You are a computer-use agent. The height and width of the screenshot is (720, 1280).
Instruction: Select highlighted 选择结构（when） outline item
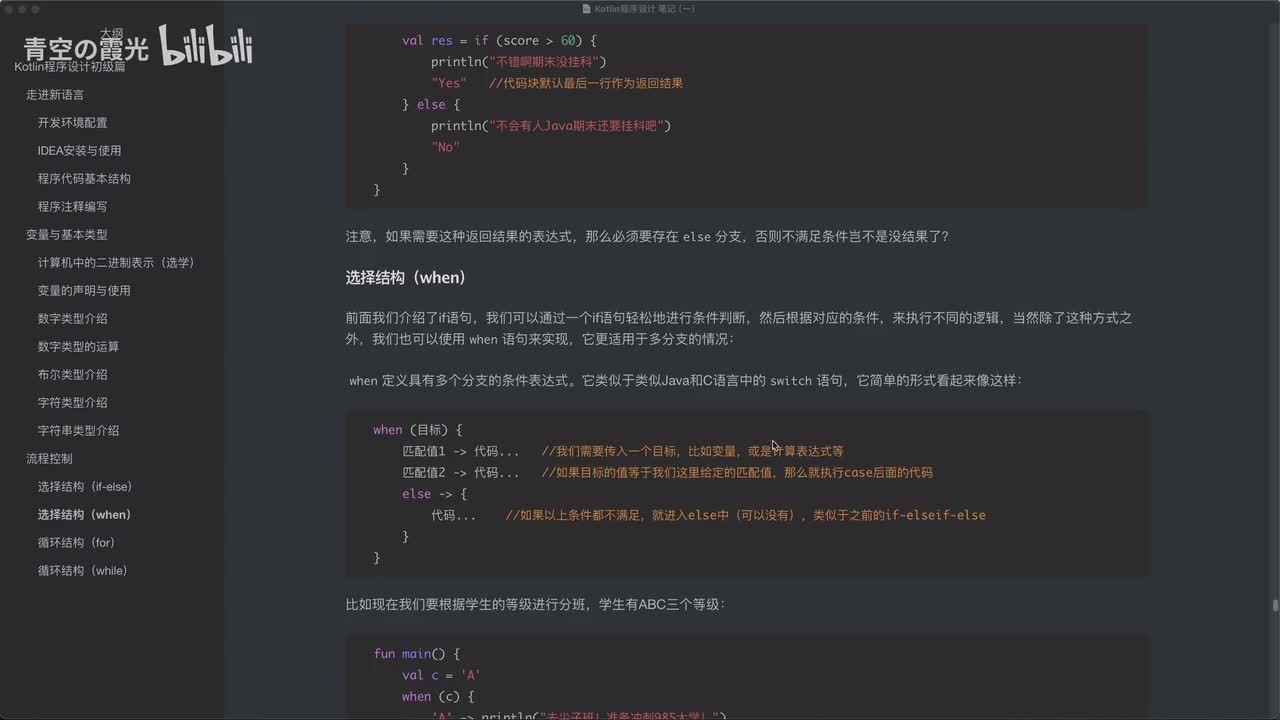click(84, 515)
